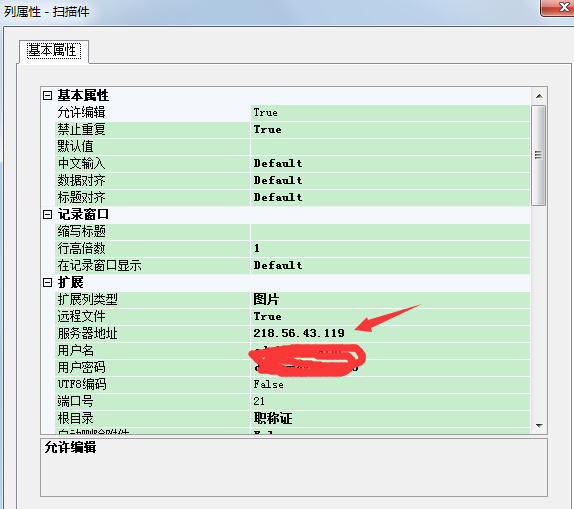This screenshot has height=509, width=574.
Task: Collapse the 基本属性 property group
Action: pyautogui.click(x=48, y=96)
